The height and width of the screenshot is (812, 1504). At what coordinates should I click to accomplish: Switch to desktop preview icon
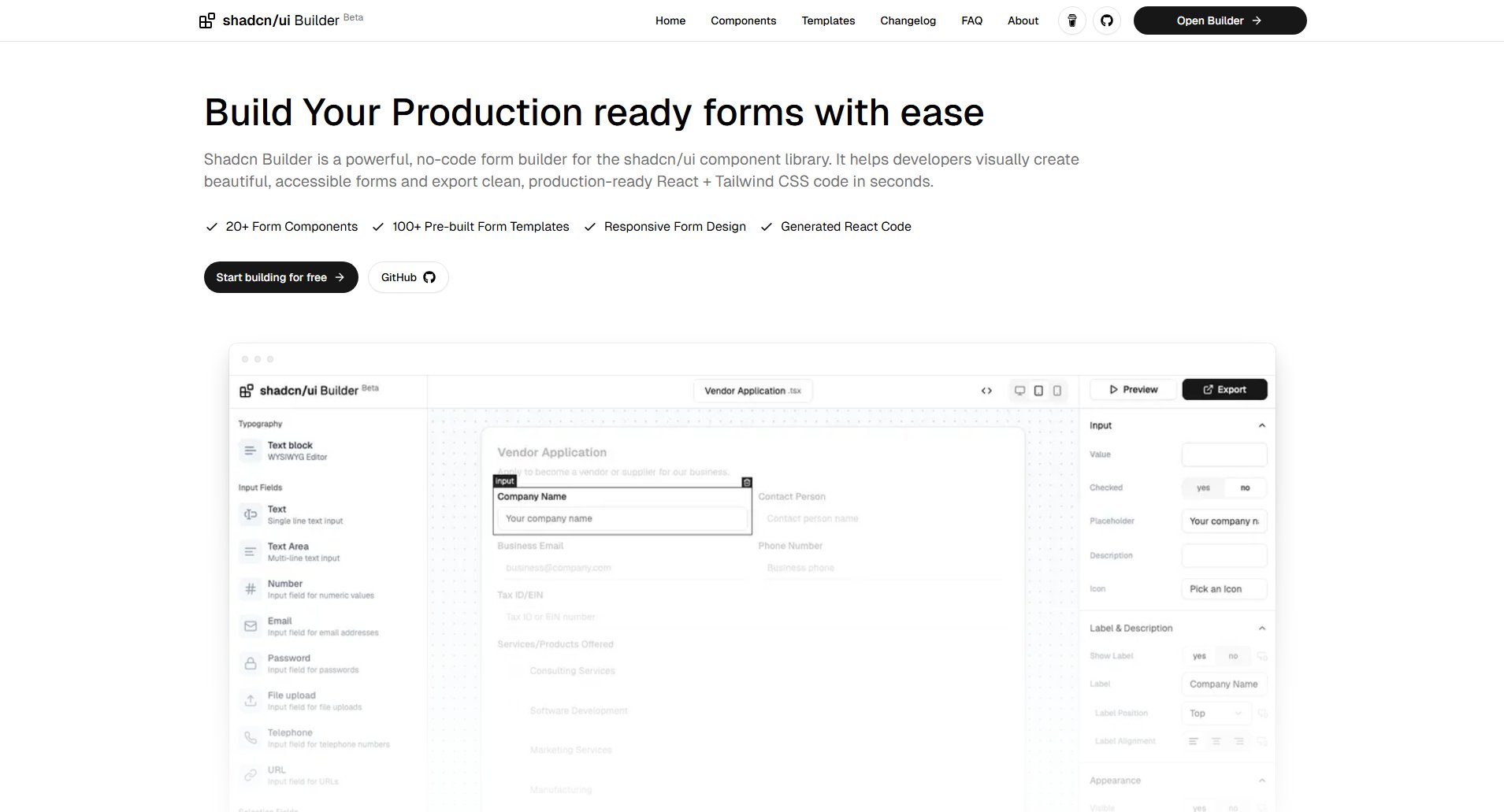(x=1020, y=389)
